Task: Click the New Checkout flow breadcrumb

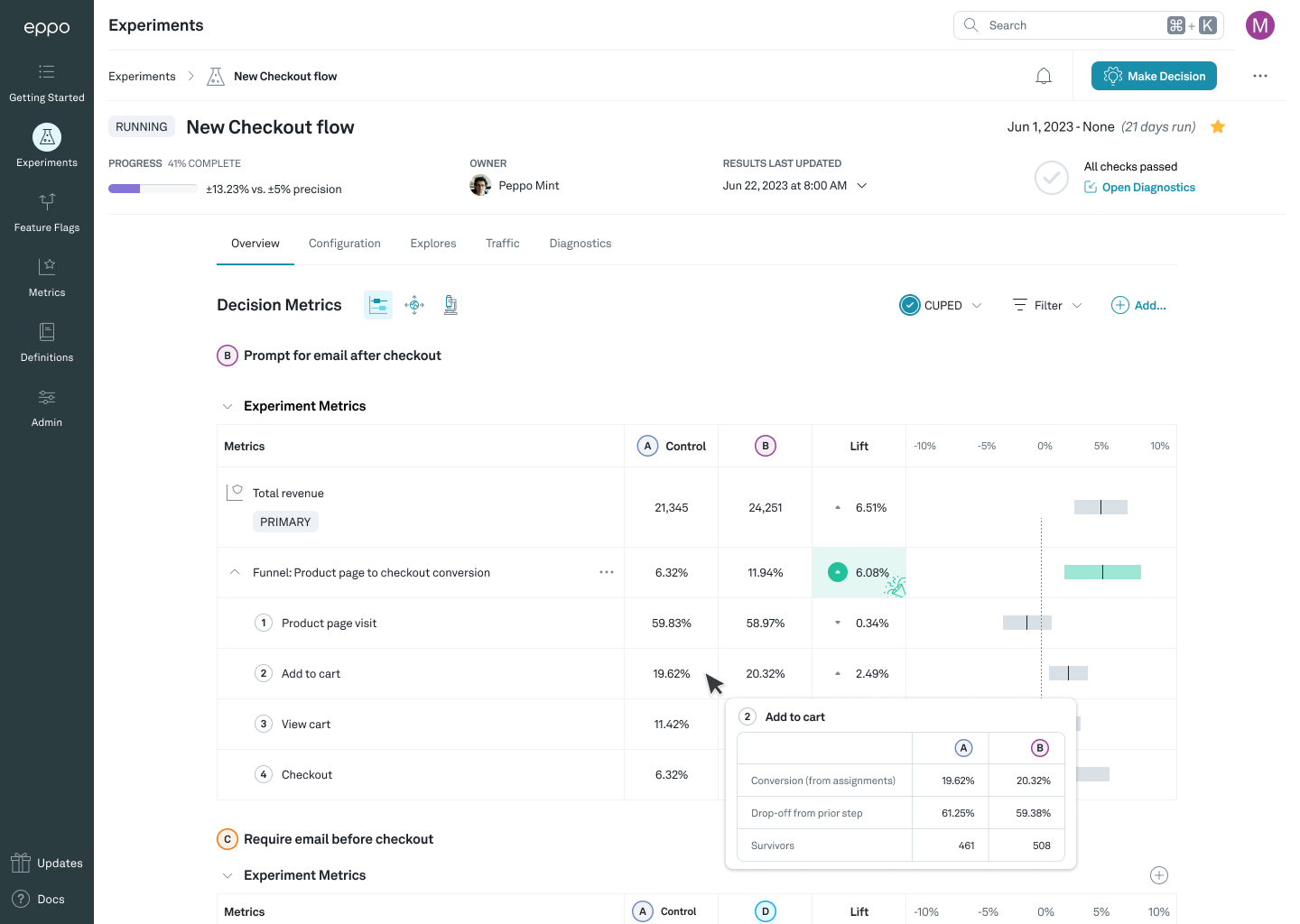Action: tap(285, 77)
